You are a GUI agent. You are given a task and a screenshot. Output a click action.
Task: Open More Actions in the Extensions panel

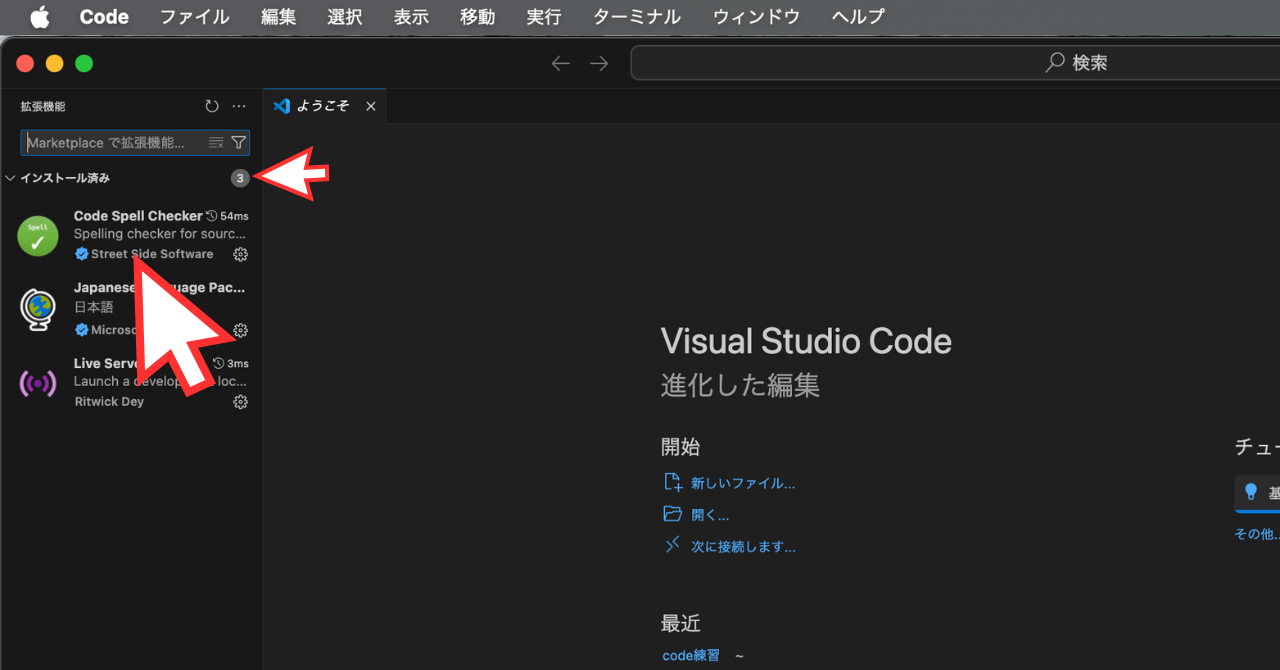tap(238, 105)
